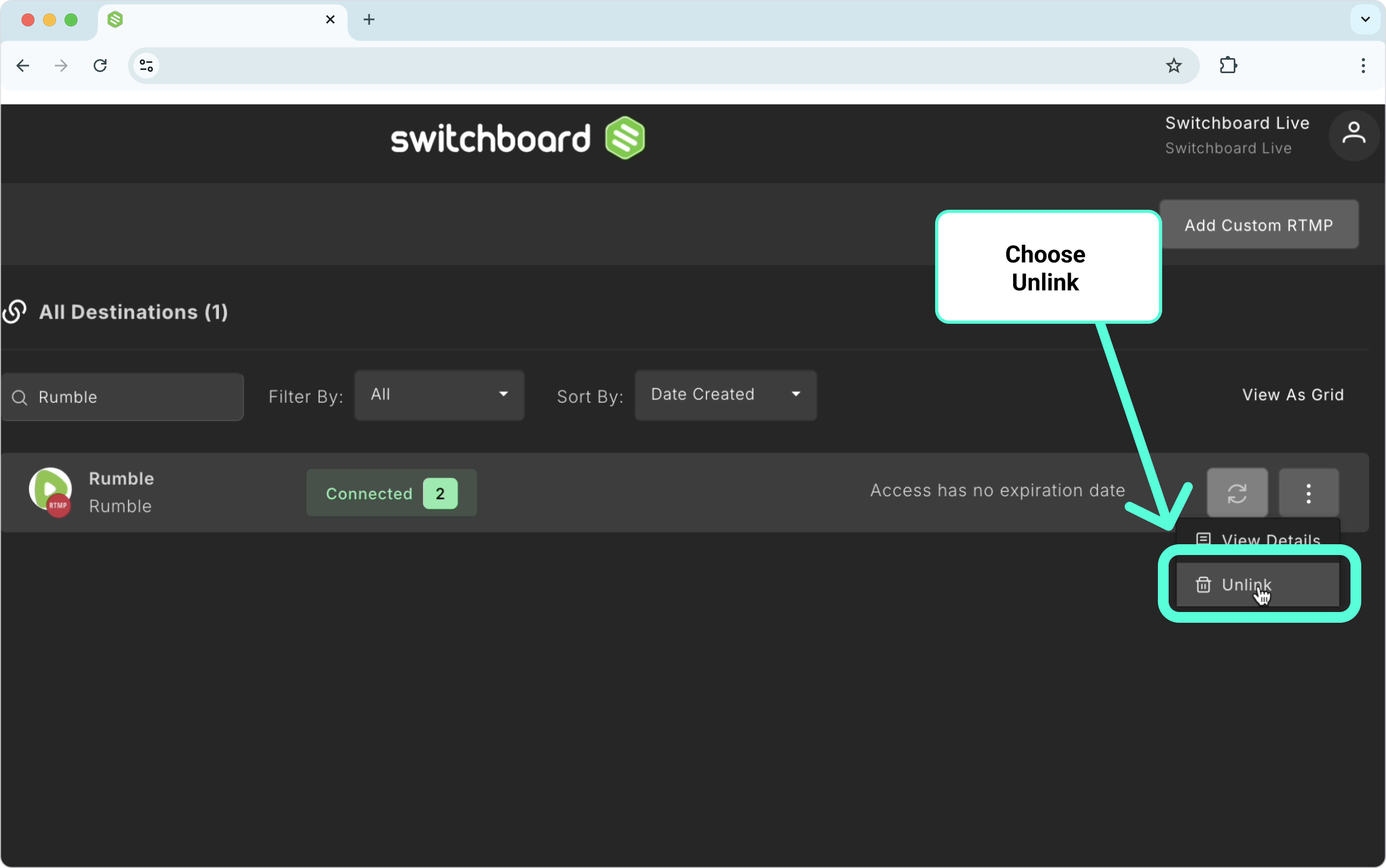This screenshot has width=1386, height=868.
Task: Open the Filter By dropdown set to All
Action: (439, 395)
